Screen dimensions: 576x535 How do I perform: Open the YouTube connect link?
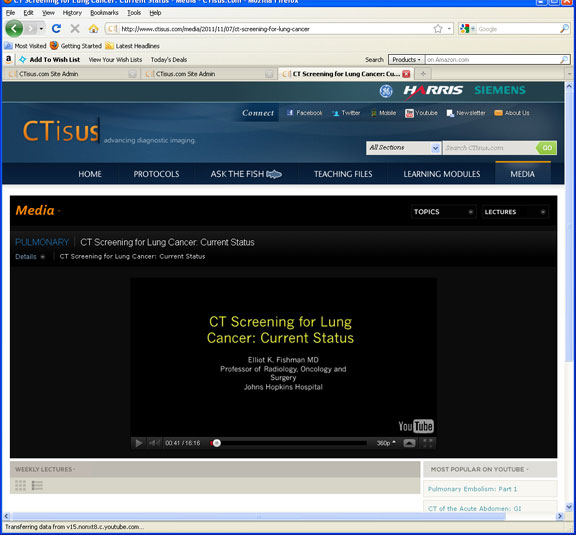click(x=421, y=113)
